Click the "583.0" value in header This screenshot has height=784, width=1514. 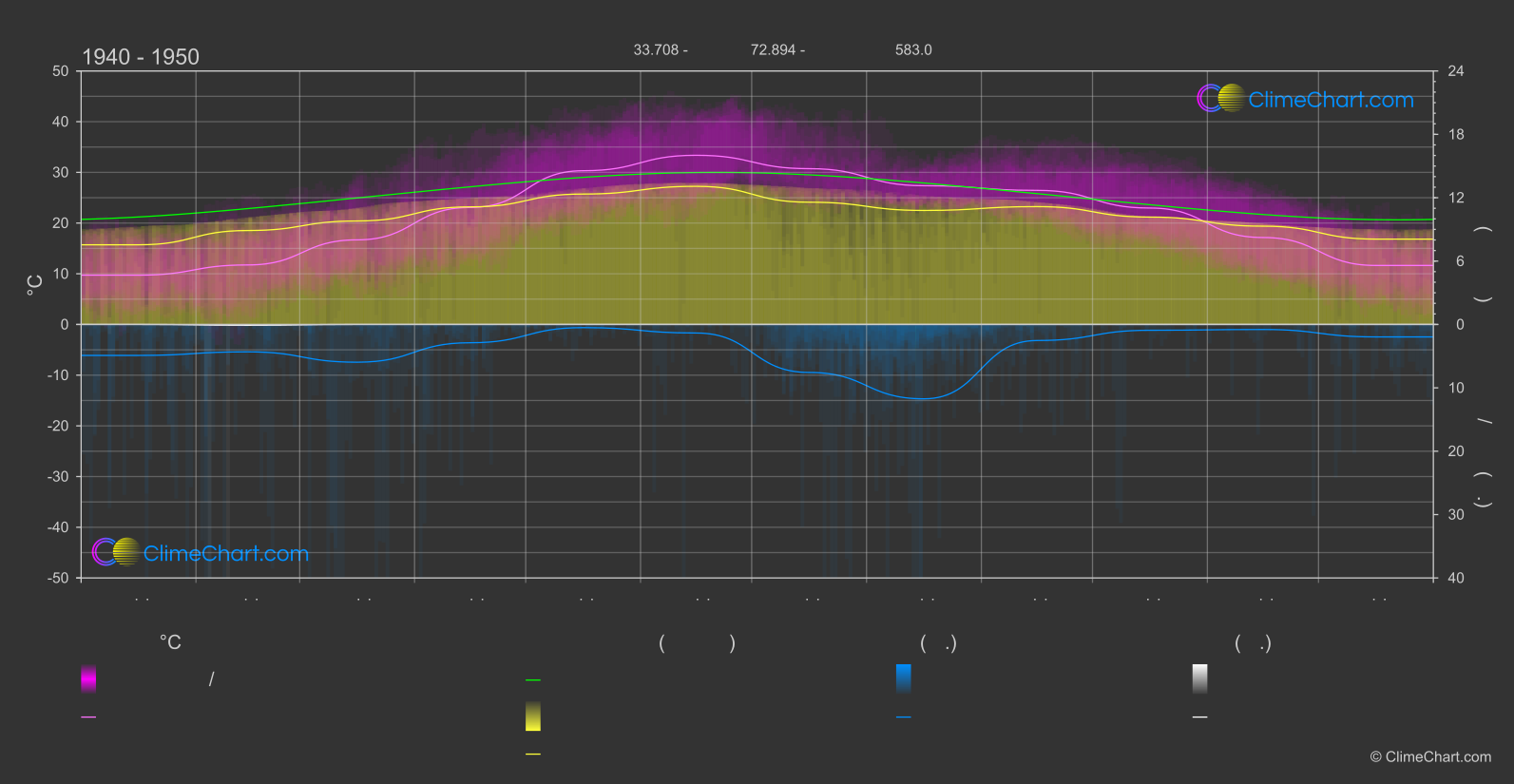coord(913,49)
